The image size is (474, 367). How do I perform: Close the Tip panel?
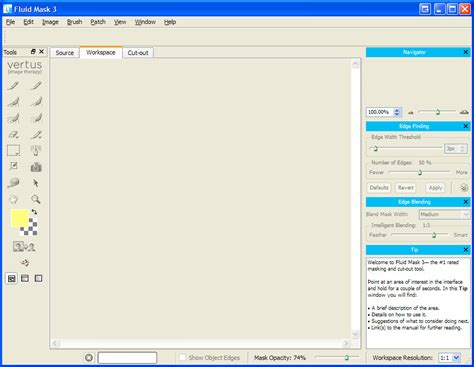[466, 250]
